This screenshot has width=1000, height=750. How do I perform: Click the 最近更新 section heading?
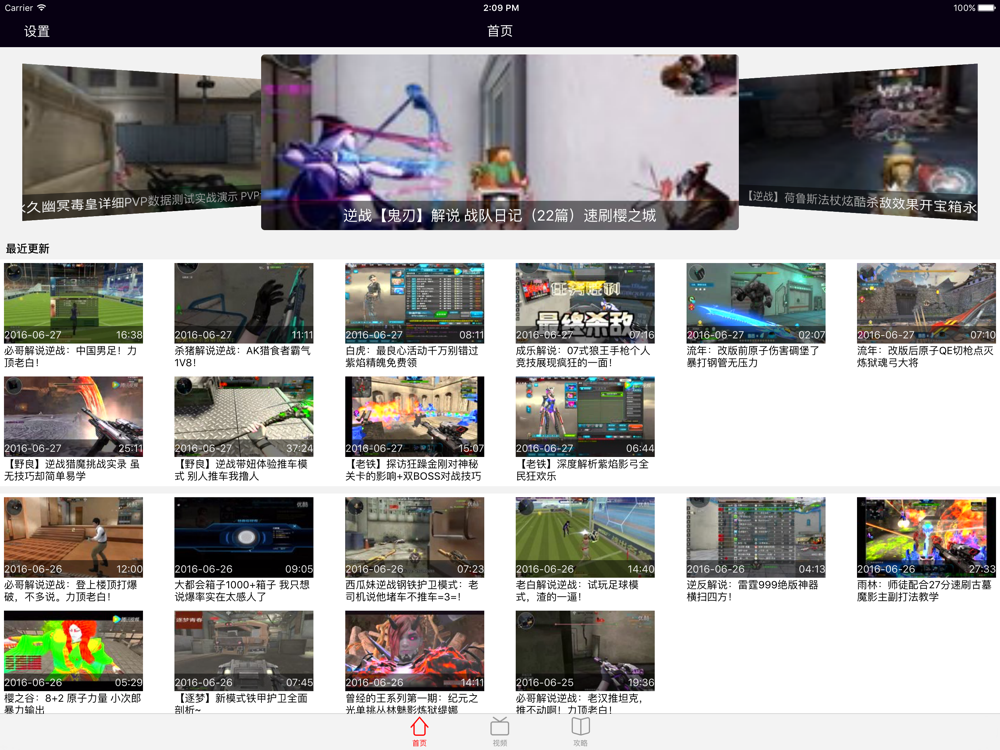click(x=27, y=249)
